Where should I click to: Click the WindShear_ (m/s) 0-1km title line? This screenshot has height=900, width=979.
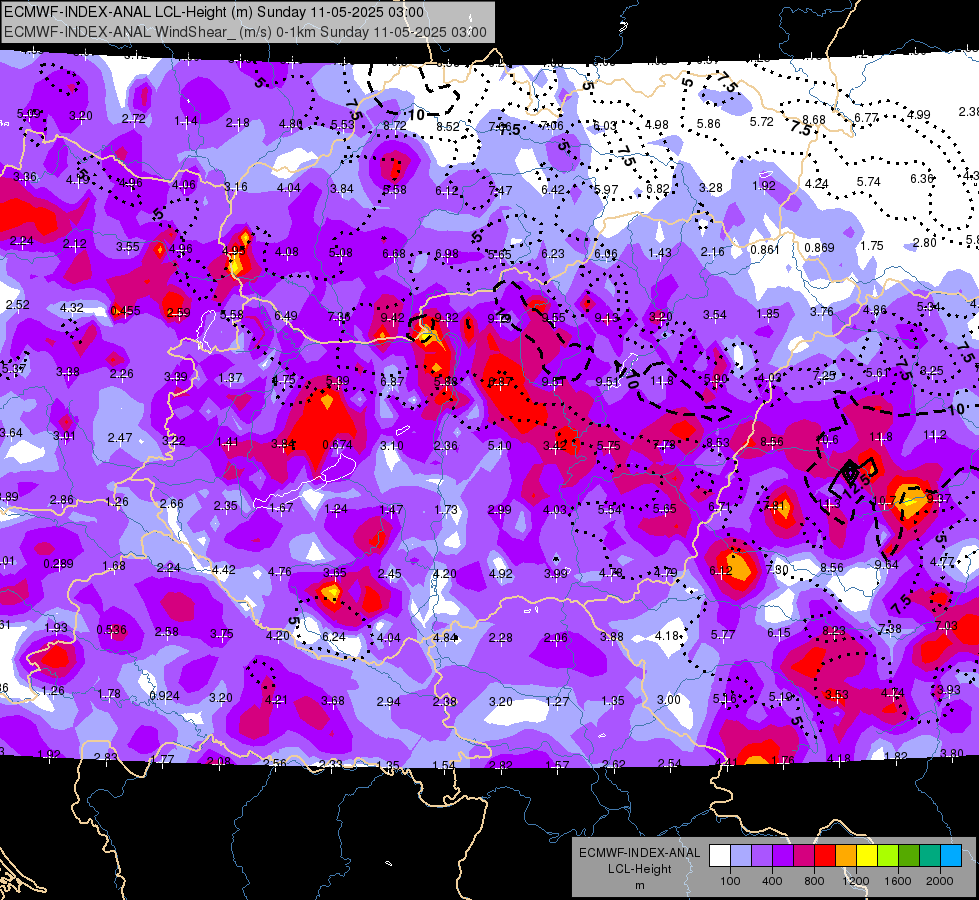click(x=245, y=32)
